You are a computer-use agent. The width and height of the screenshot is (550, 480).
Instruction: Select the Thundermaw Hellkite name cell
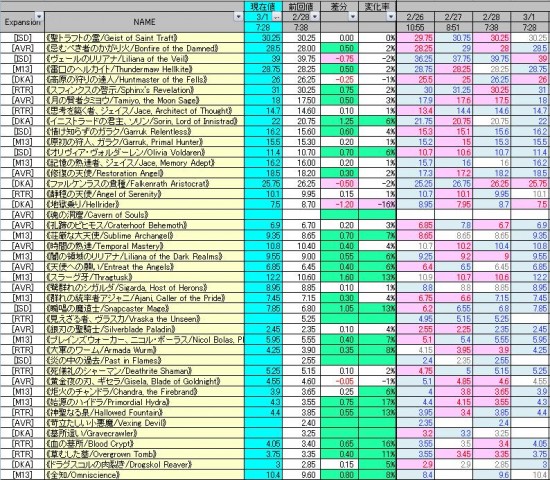point(144,69)
